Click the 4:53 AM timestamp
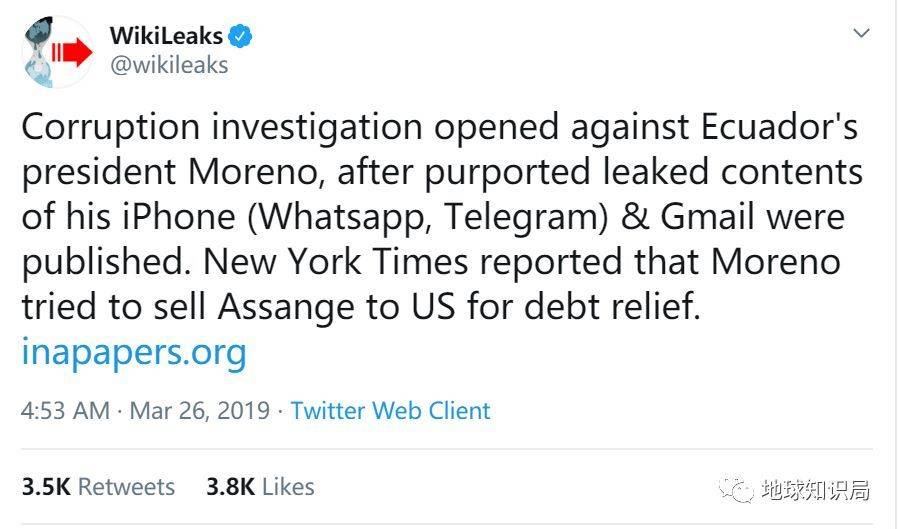This screenshot has height=529, width=899. (x=68, y=411)
